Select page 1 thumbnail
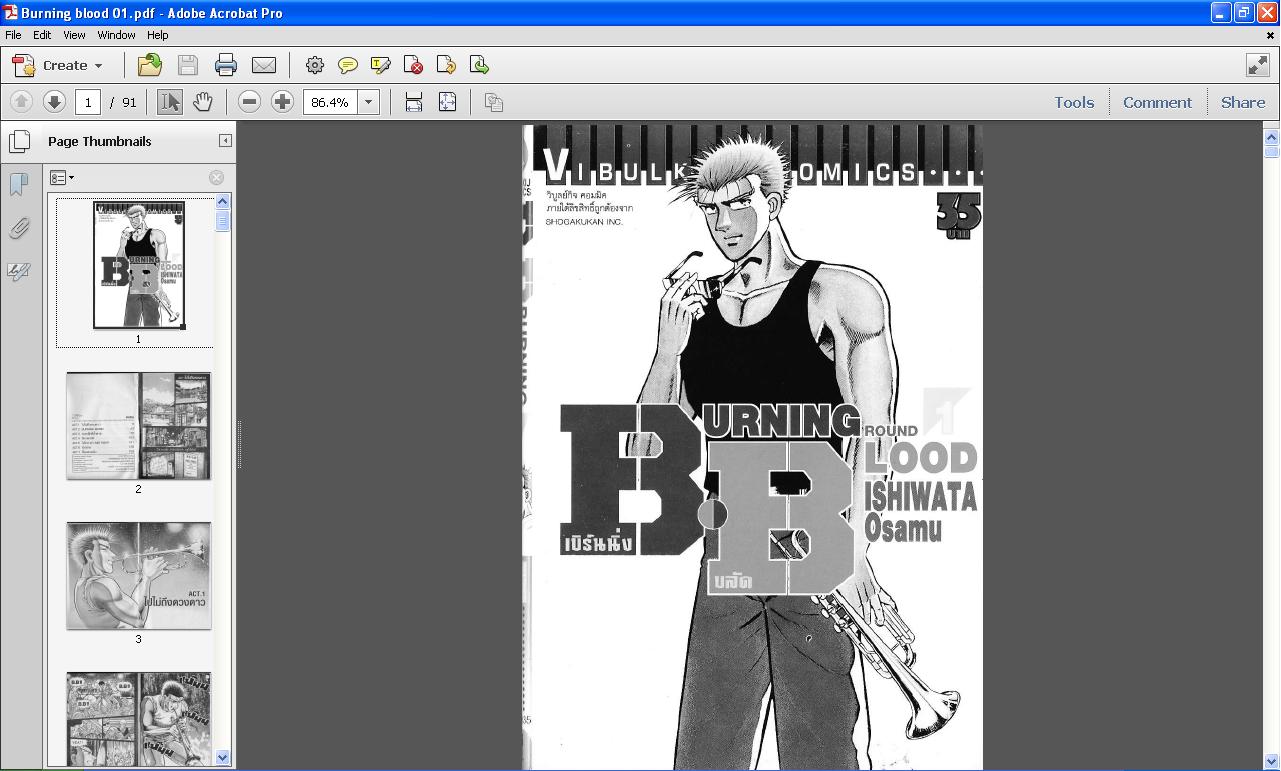1281x771 pixels. (139, 265)
